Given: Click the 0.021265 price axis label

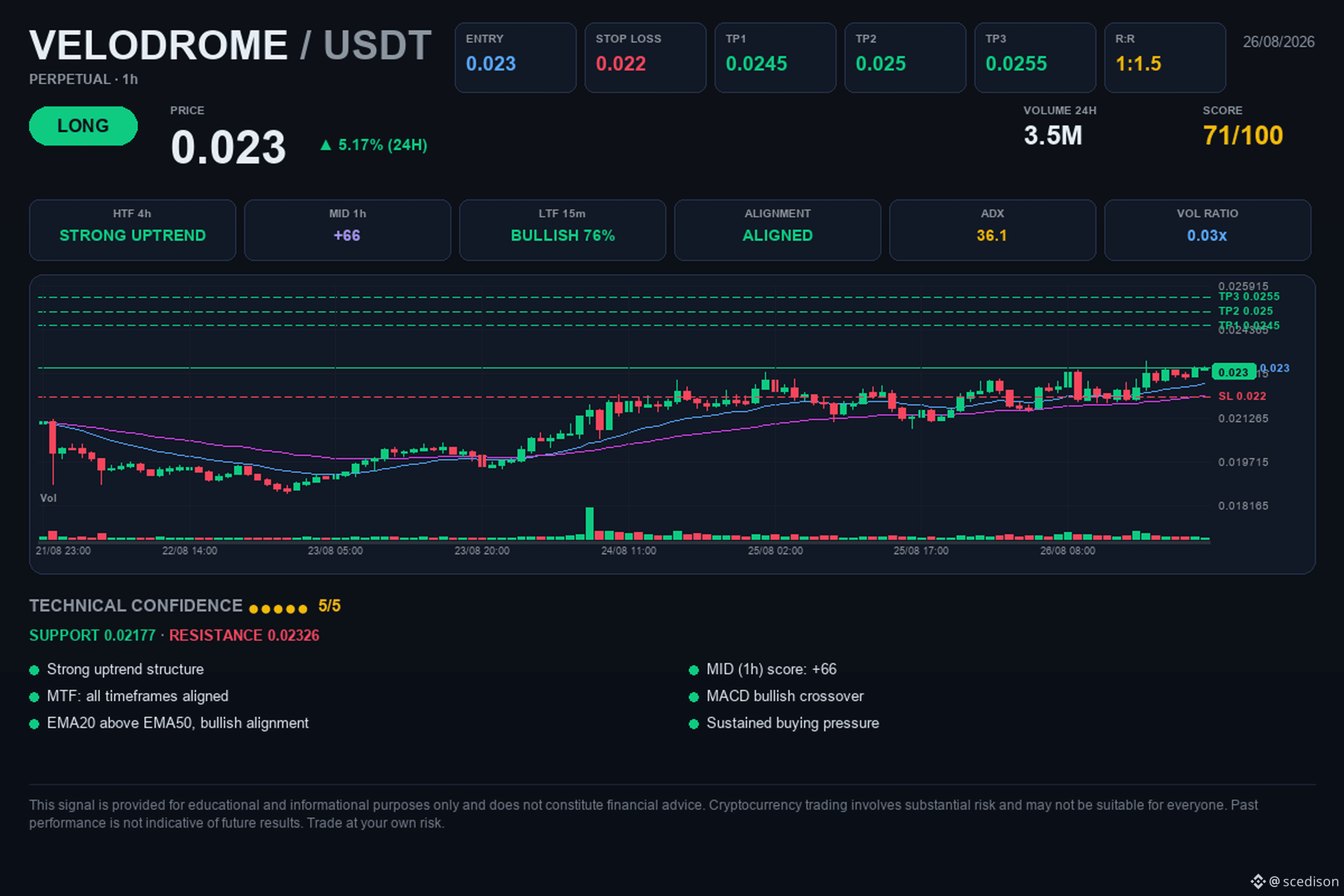Looking at the screenshot, I should [1243, 418].
